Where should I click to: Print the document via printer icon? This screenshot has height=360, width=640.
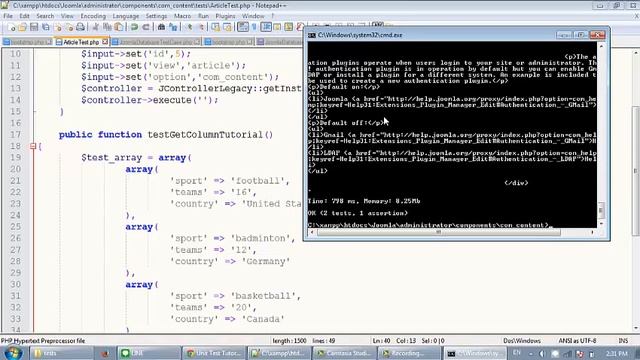click(81, 27)
